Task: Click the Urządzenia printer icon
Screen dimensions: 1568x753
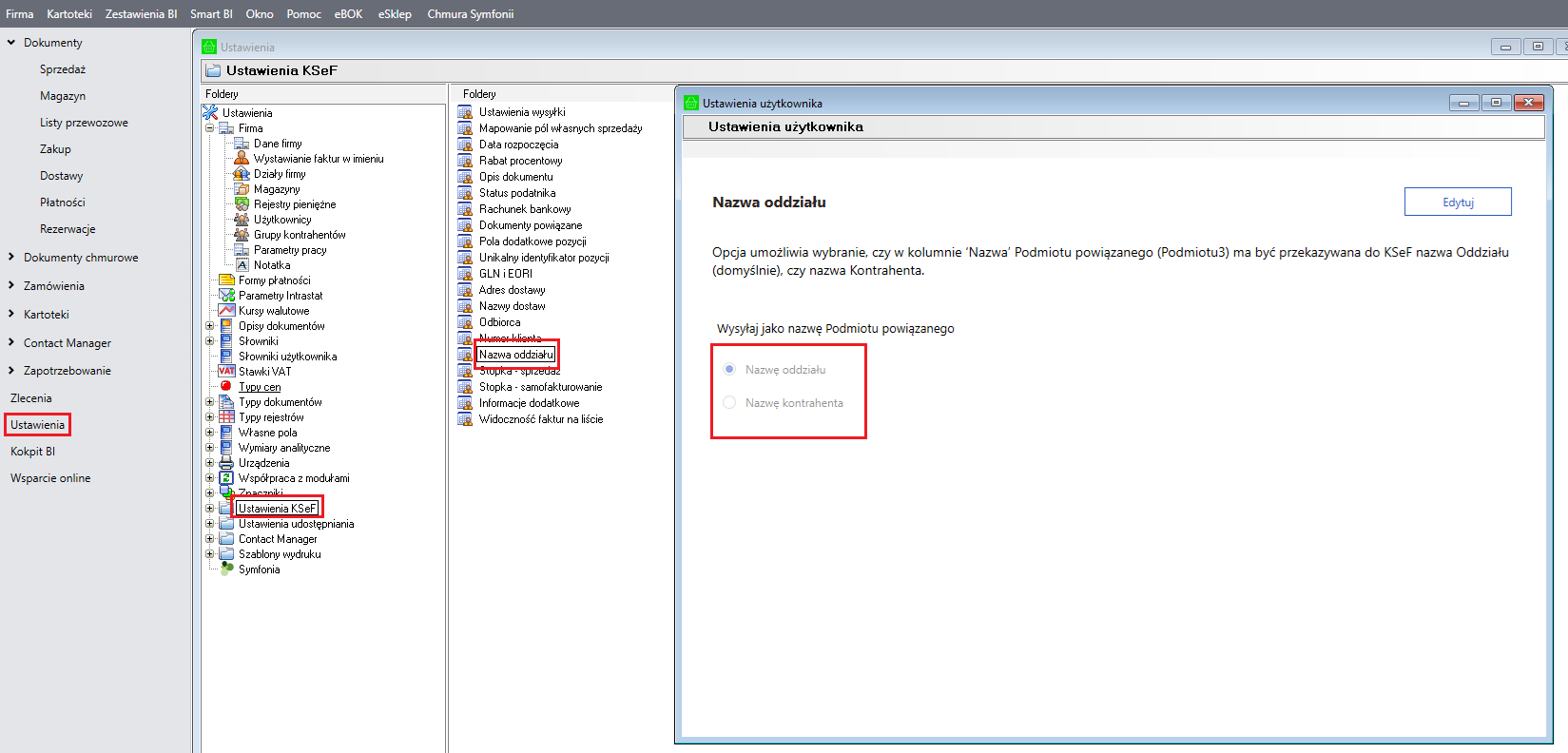Action: pyautogui.click(x=226, y=463)
